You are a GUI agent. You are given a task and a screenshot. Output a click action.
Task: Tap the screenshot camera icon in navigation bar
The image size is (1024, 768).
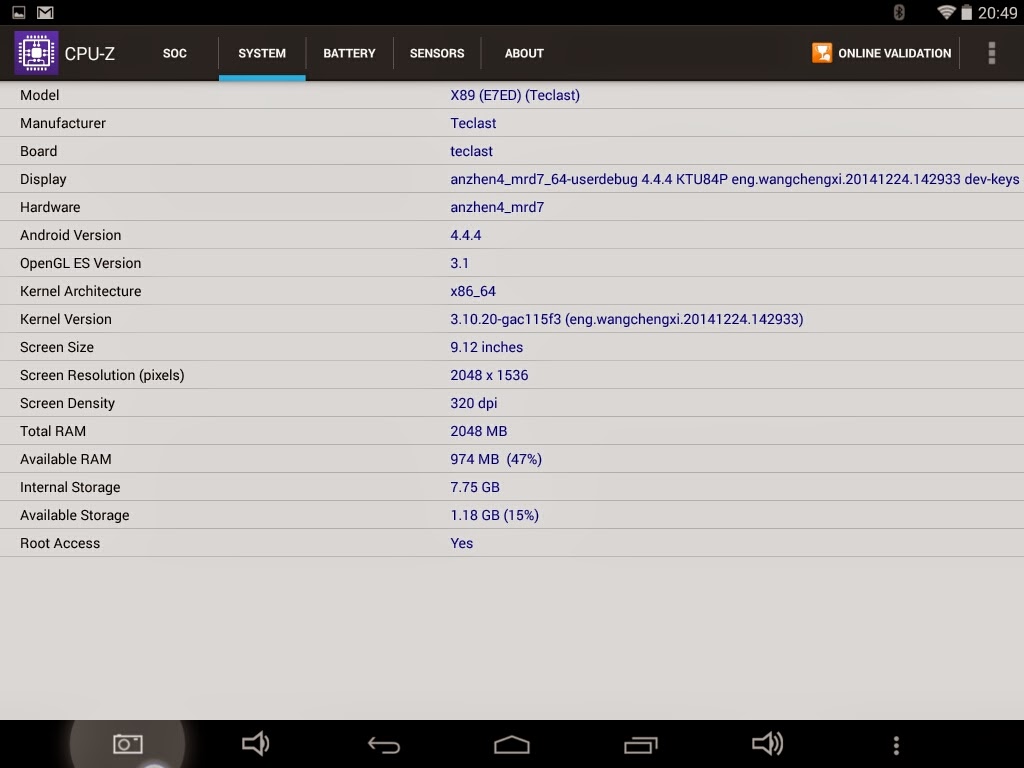pyautogui.click(x=128, y=743)
